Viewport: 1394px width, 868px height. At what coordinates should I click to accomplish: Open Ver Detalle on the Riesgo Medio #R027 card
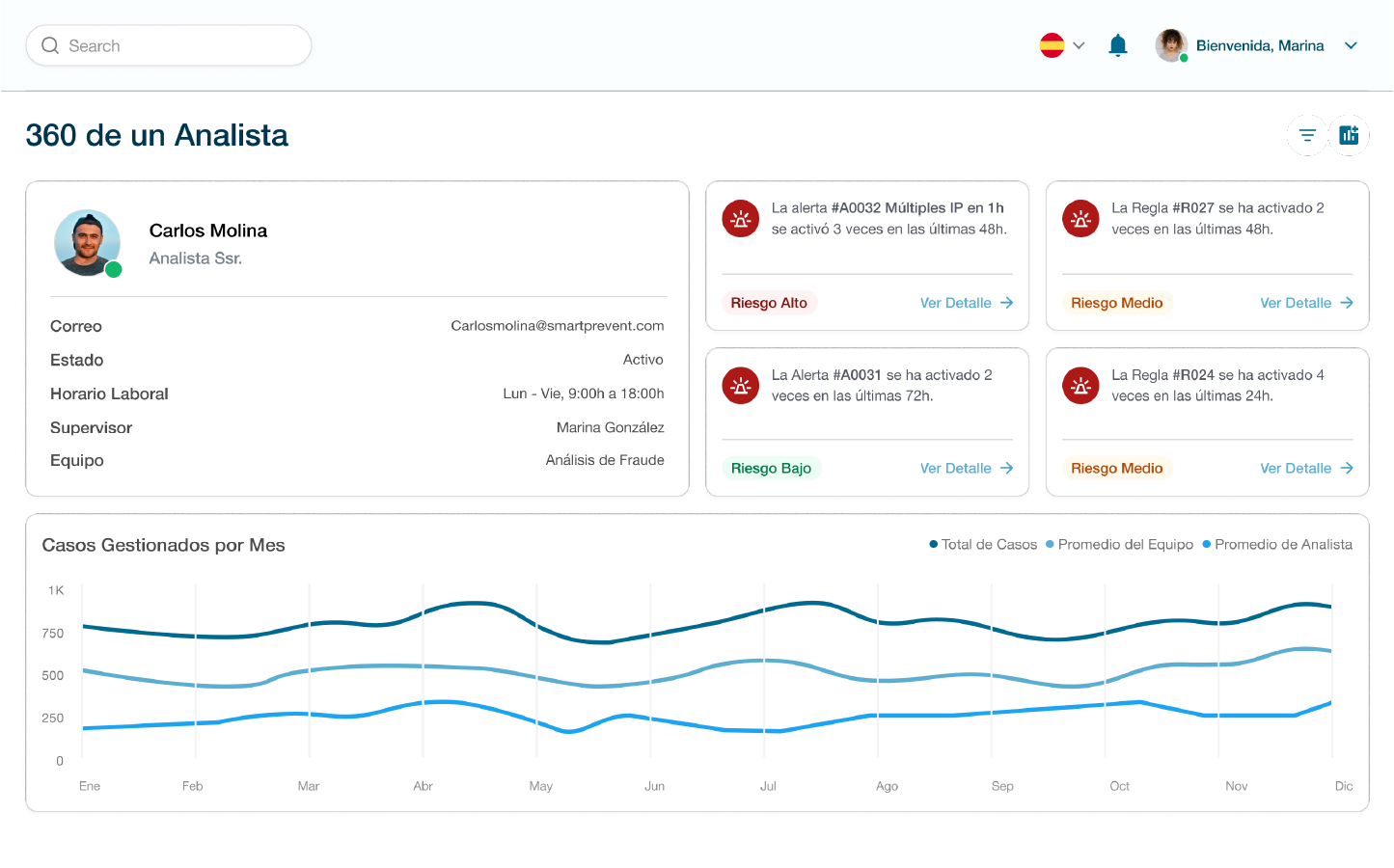(x=1296, y=303)
